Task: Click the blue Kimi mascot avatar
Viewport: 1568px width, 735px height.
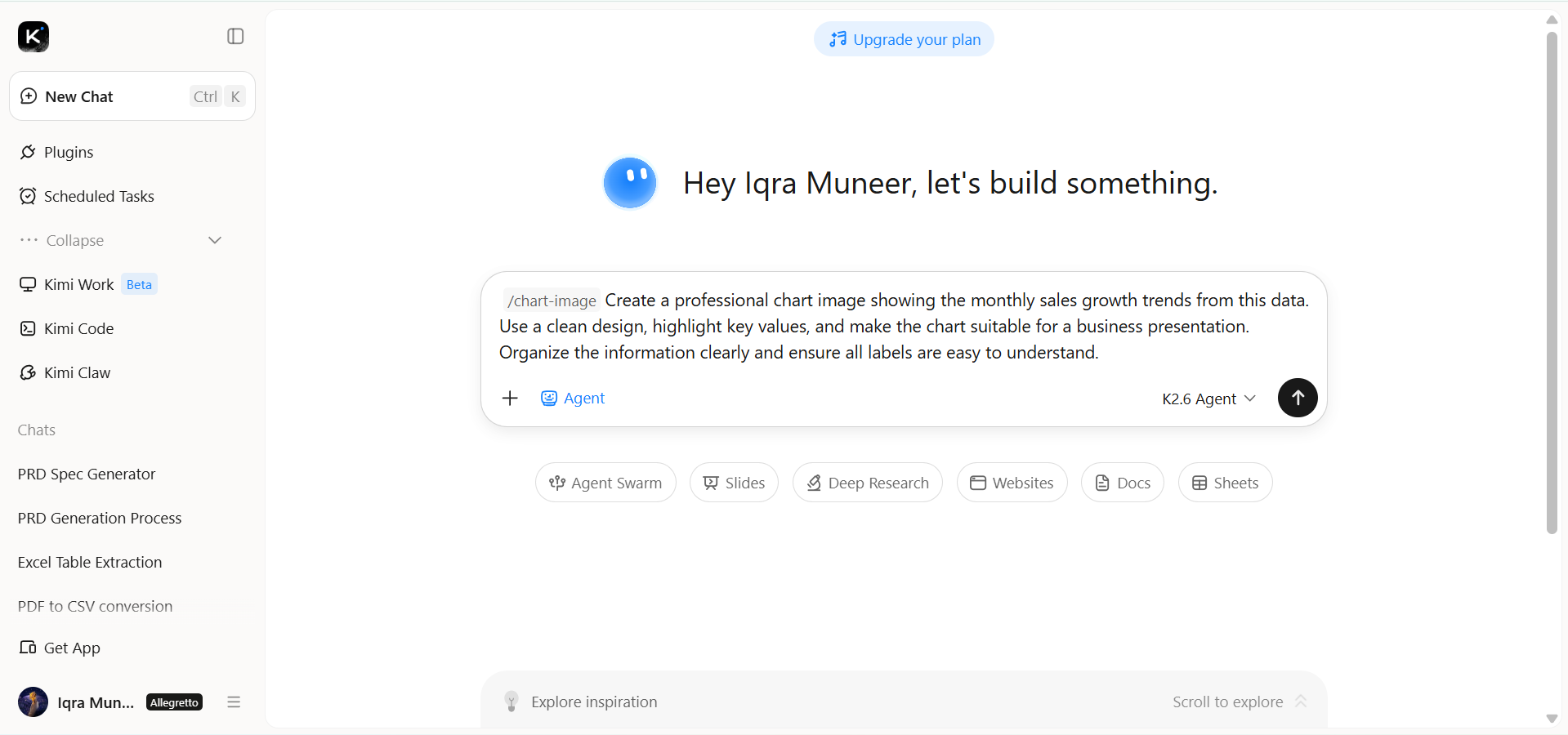Action: [x=630, y=183]
